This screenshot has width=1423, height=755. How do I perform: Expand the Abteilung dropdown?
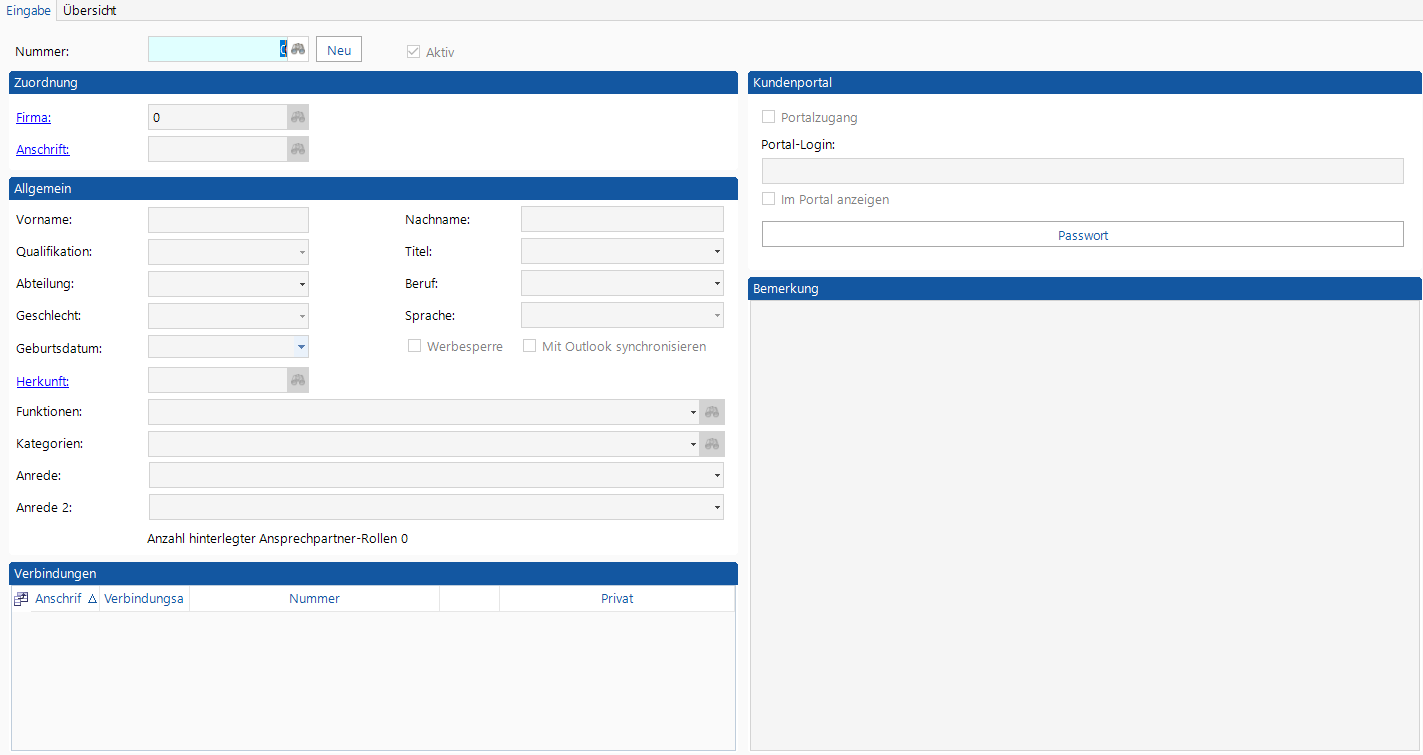click(x=302, y=284)
